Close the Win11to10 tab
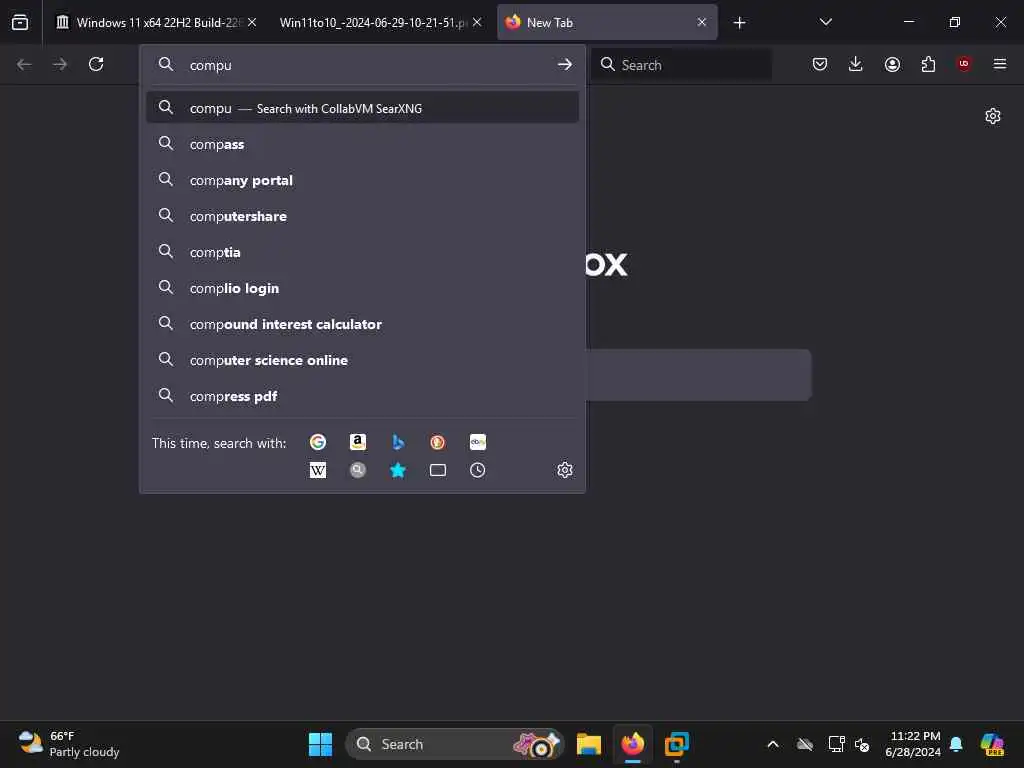 point(477,22)
